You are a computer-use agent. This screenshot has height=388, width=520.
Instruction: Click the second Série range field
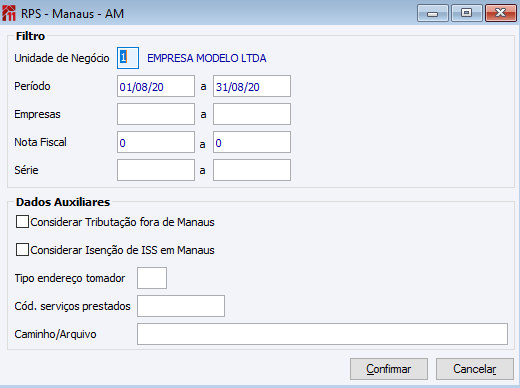click(252, 170)
